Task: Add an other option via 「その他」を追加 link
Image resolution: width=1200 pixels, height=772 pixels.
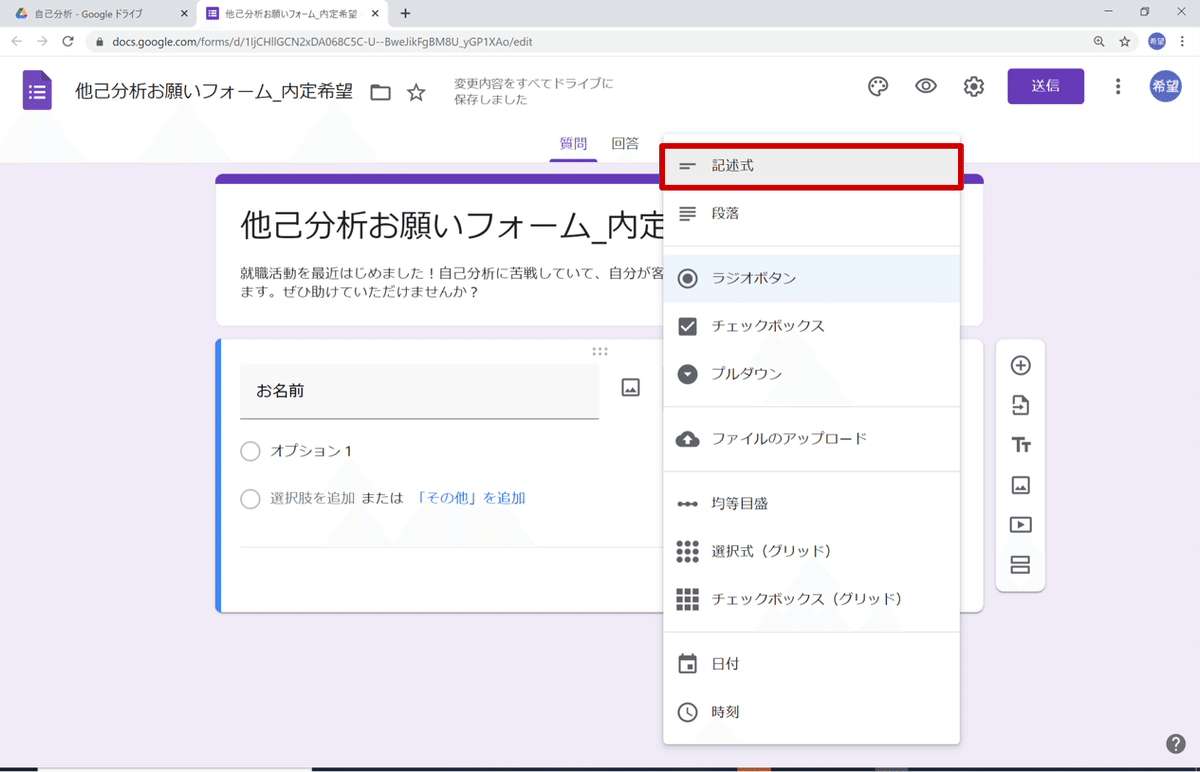Action: [472, 498]
